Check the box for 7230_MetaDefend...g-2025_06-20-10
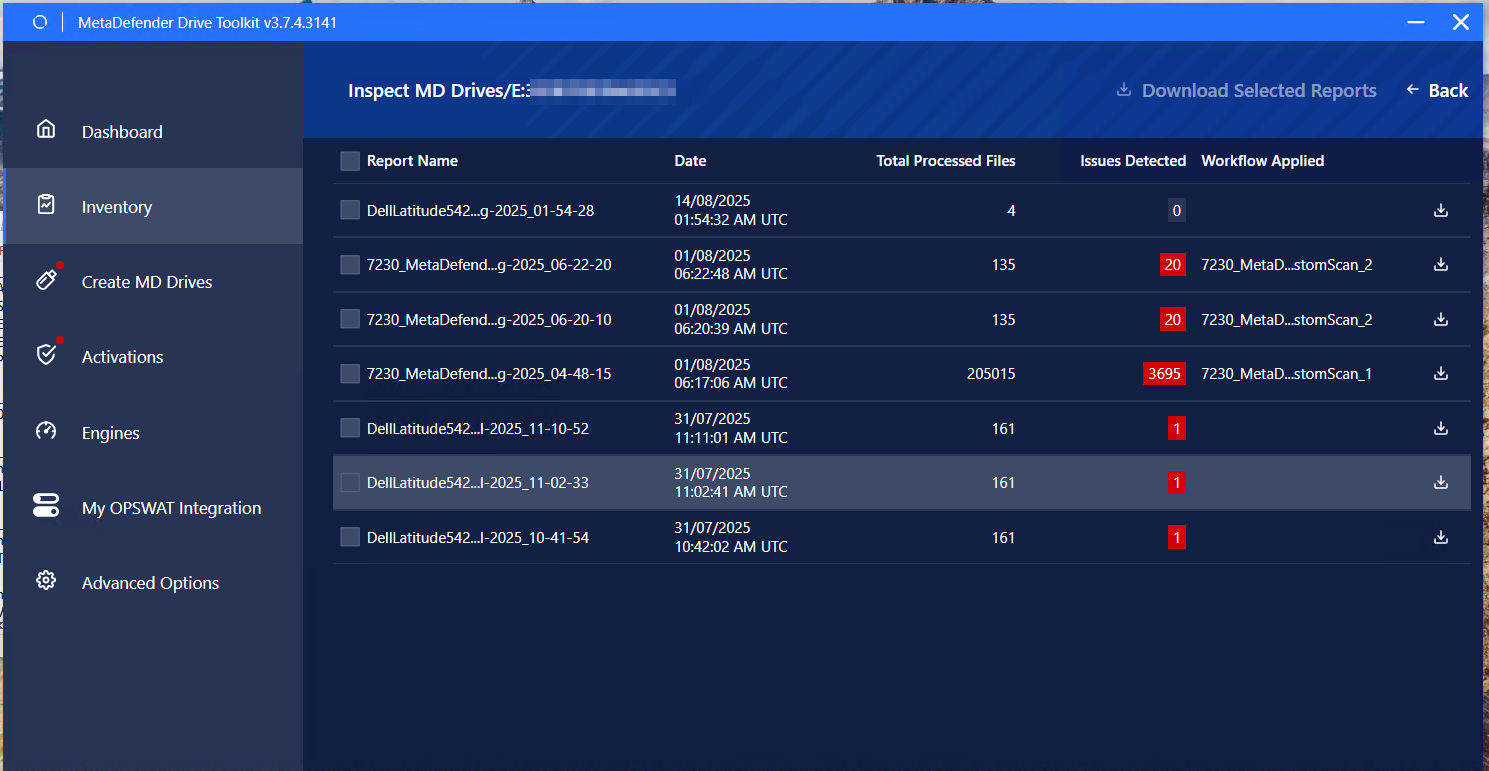 tap(350, 319)
